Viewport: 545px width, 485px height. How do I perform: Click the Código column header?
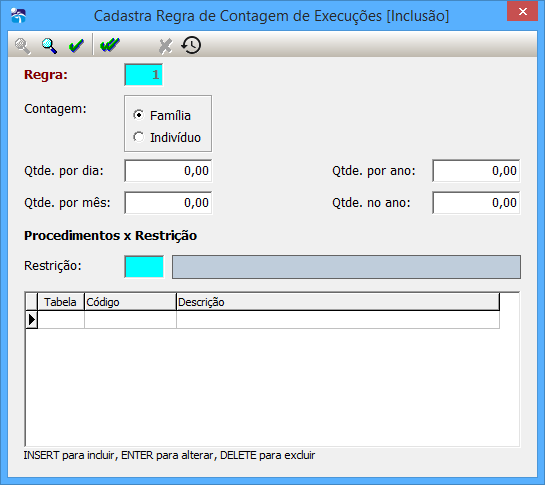130,302
